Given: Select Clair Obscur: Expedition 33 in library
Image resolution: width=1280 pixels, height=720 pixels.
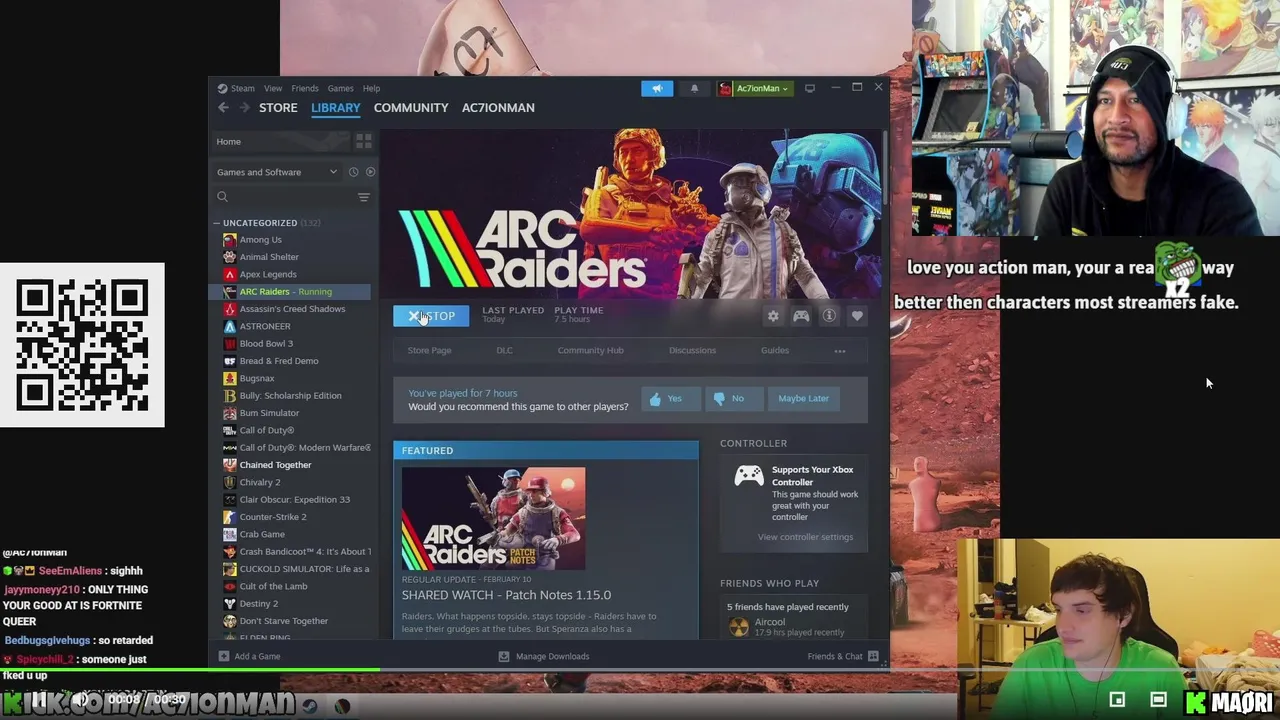Looking at the screenshot, I should pos(295,500).
